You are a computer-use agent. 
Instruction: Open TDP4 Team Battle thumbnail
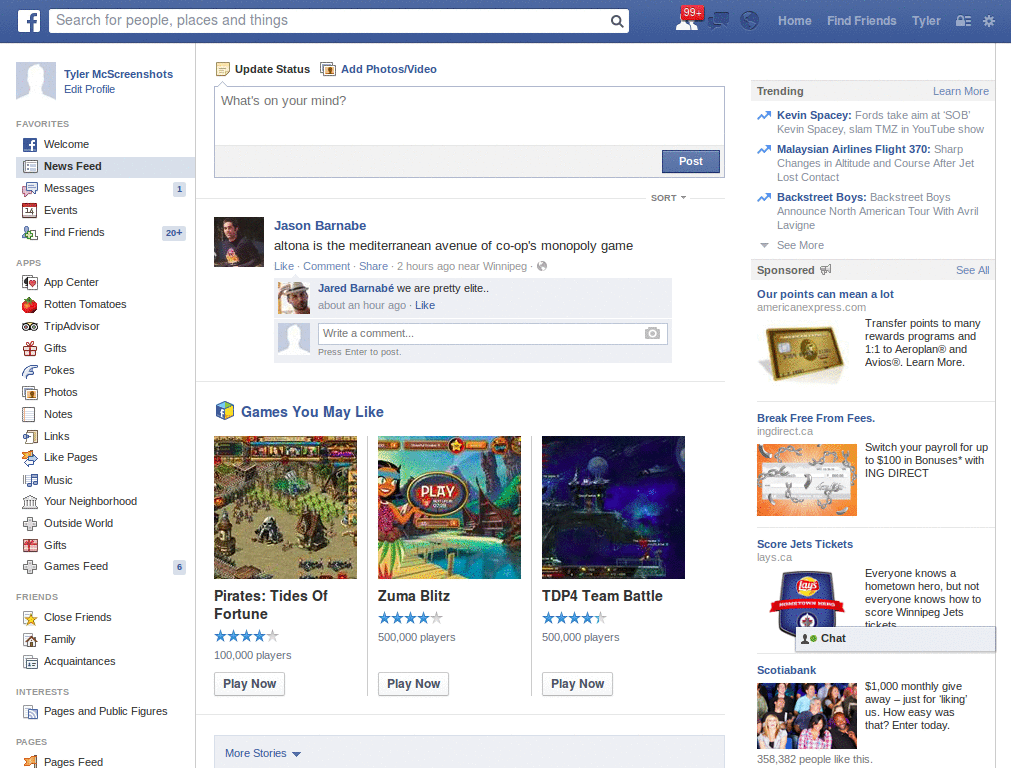[x=613, y=507]
